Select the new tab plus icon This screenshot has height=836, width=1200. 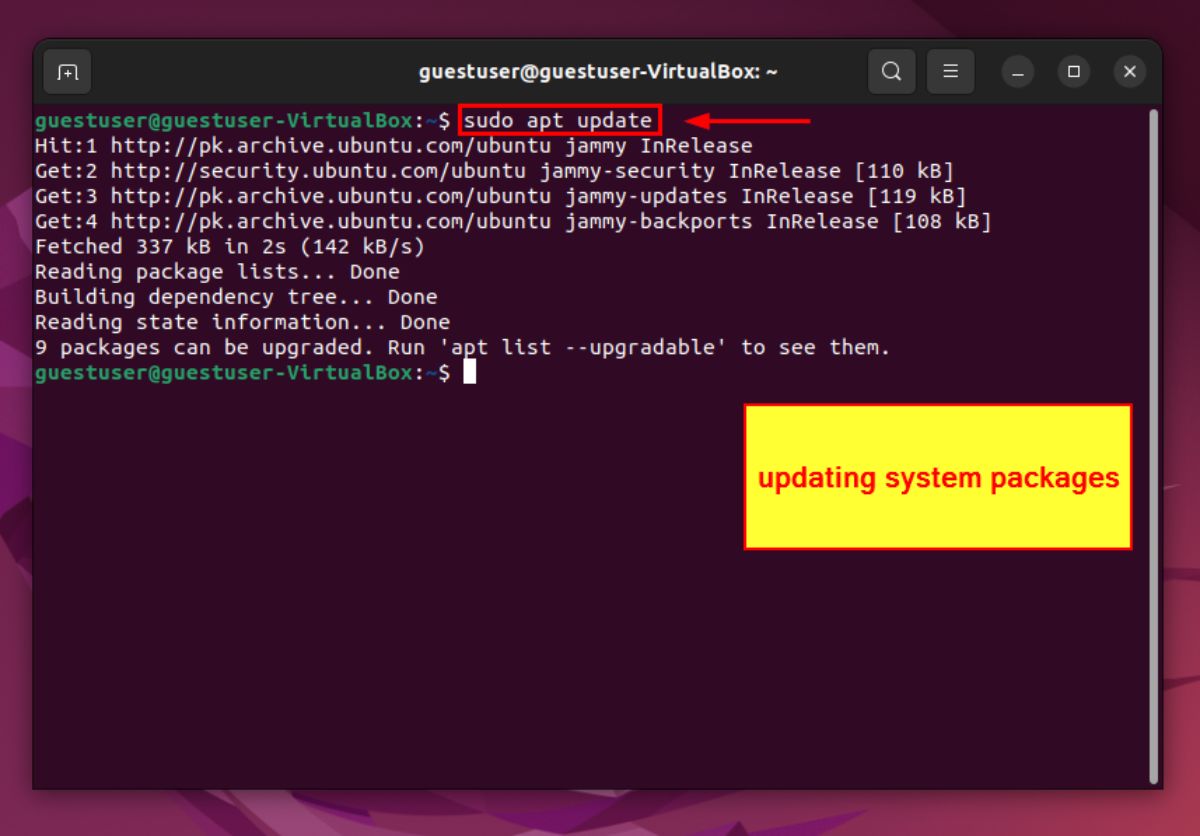(x=66, y=71)
